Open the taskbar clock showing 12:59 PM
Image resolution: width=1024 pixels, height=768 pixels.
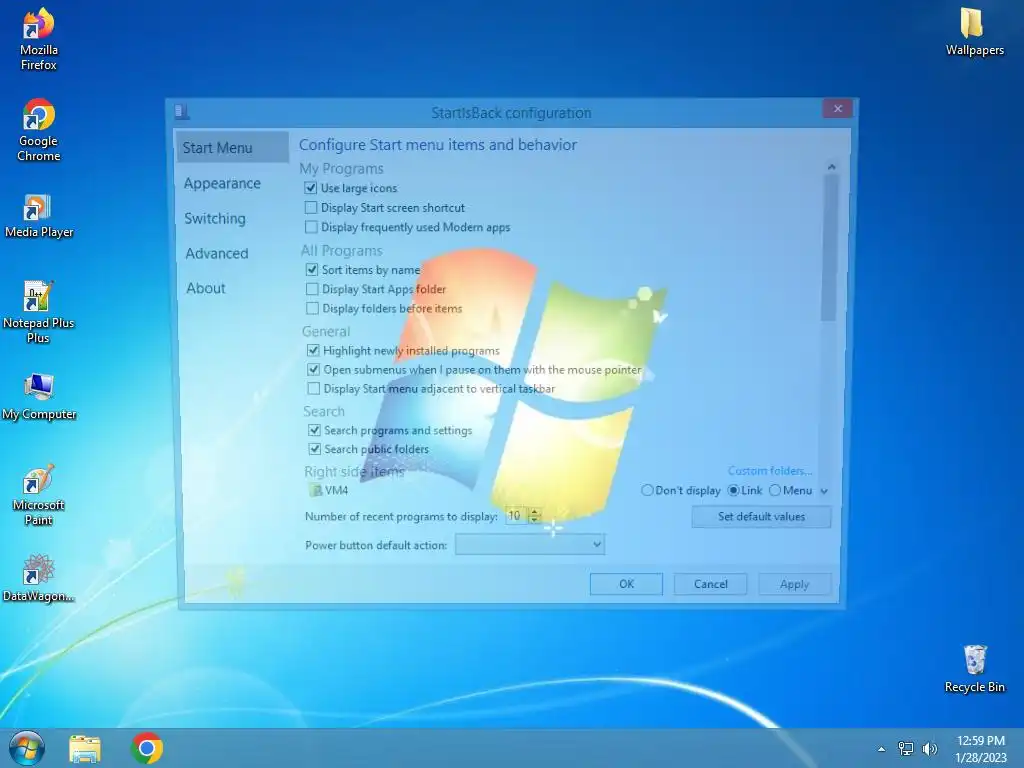pyautogui.click(x=980, y=749)
